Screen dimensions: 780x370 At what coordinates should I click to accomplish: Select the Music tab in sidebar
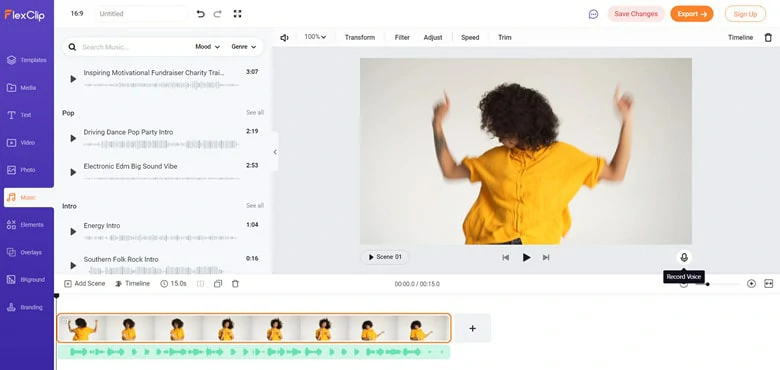(28, 197)
